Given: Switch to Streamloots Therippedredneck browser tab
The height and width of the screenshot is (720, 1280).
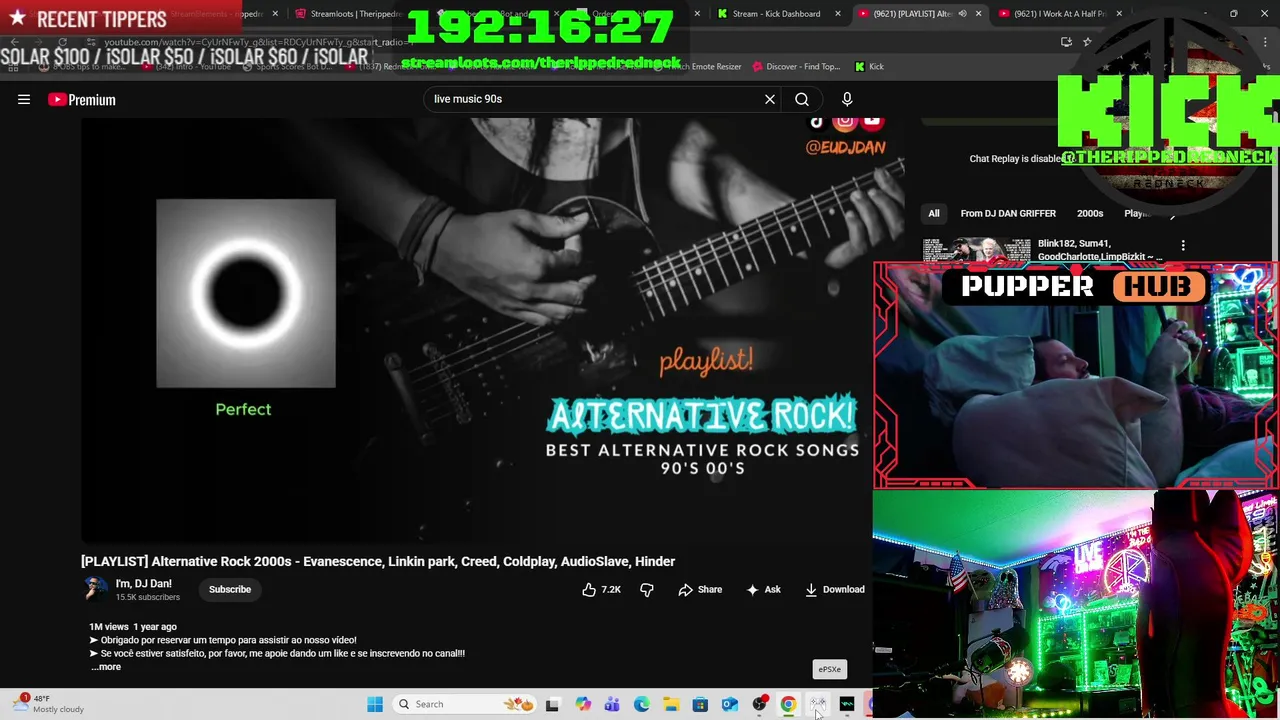Looking at the screenshot, I should click(356, 14).
